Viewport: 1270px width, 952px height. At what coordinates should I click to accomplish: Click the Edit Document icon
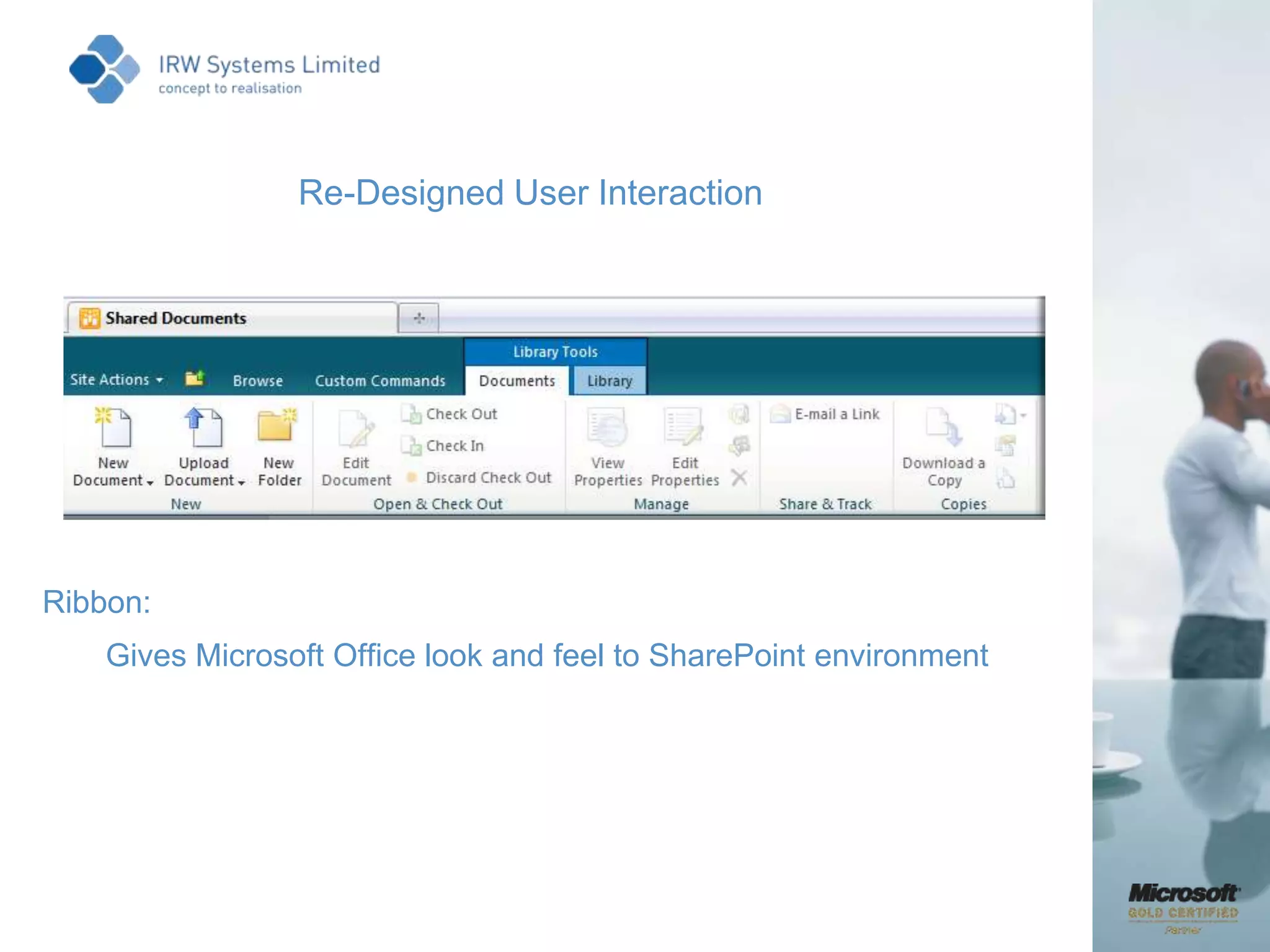pos(357,429)
